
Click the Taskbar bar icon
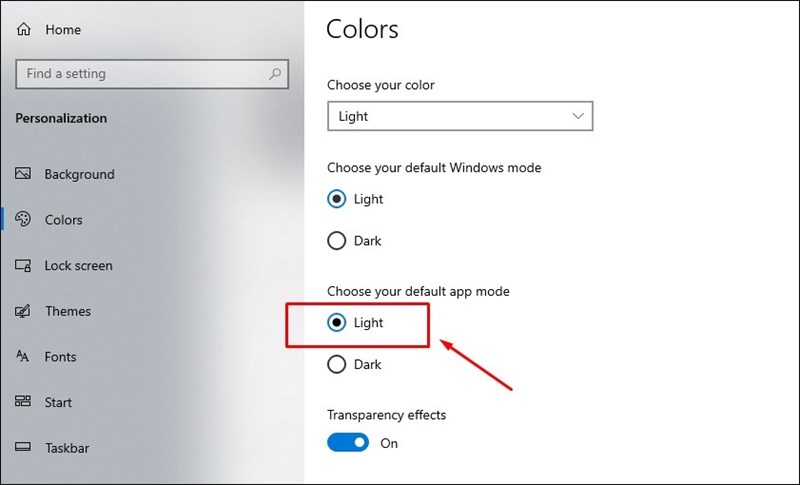(x=22, y=447)
